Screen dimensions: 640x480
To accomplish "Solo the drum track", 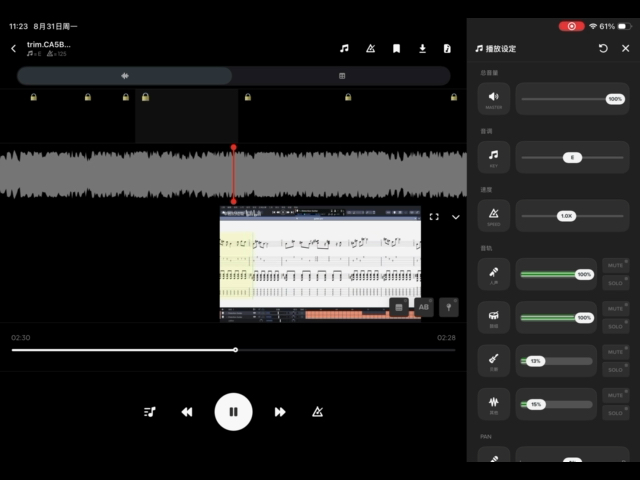I will pyautogui.click(x=616, y=327).
